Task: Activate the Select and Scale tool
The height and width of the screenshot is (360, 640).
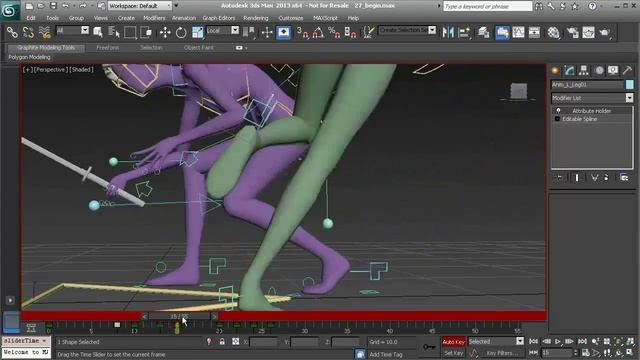Action: tap(198, 32)
